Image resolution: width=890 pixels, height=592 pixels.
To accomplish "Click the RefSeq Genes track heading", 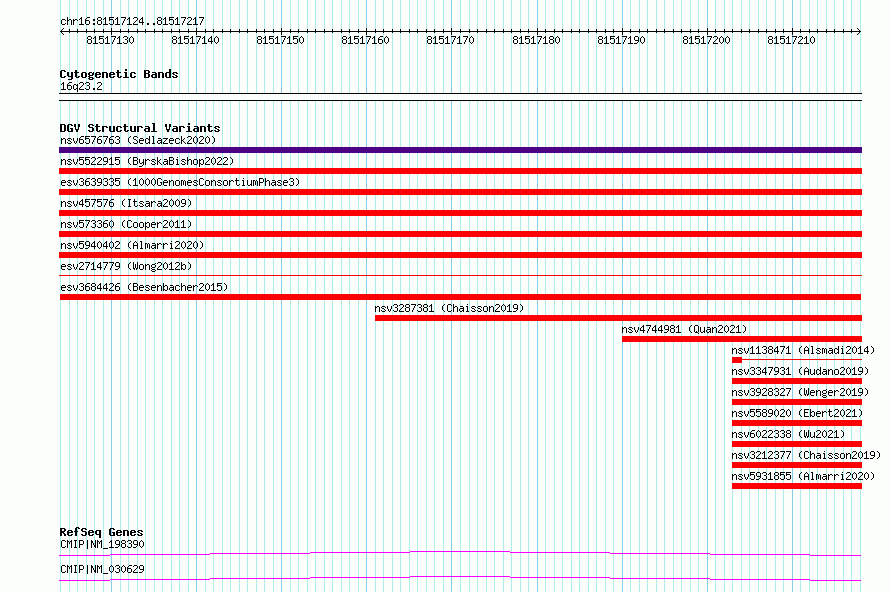I will [x=101, y=532].
